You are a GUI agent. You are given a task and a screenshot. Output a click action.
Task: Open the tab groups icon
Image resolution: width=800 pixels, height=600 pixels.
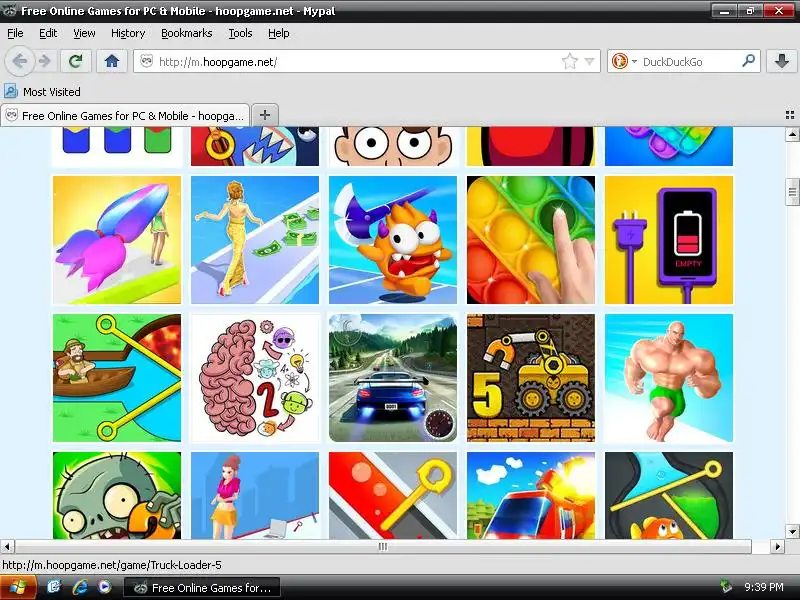[790, 115]
